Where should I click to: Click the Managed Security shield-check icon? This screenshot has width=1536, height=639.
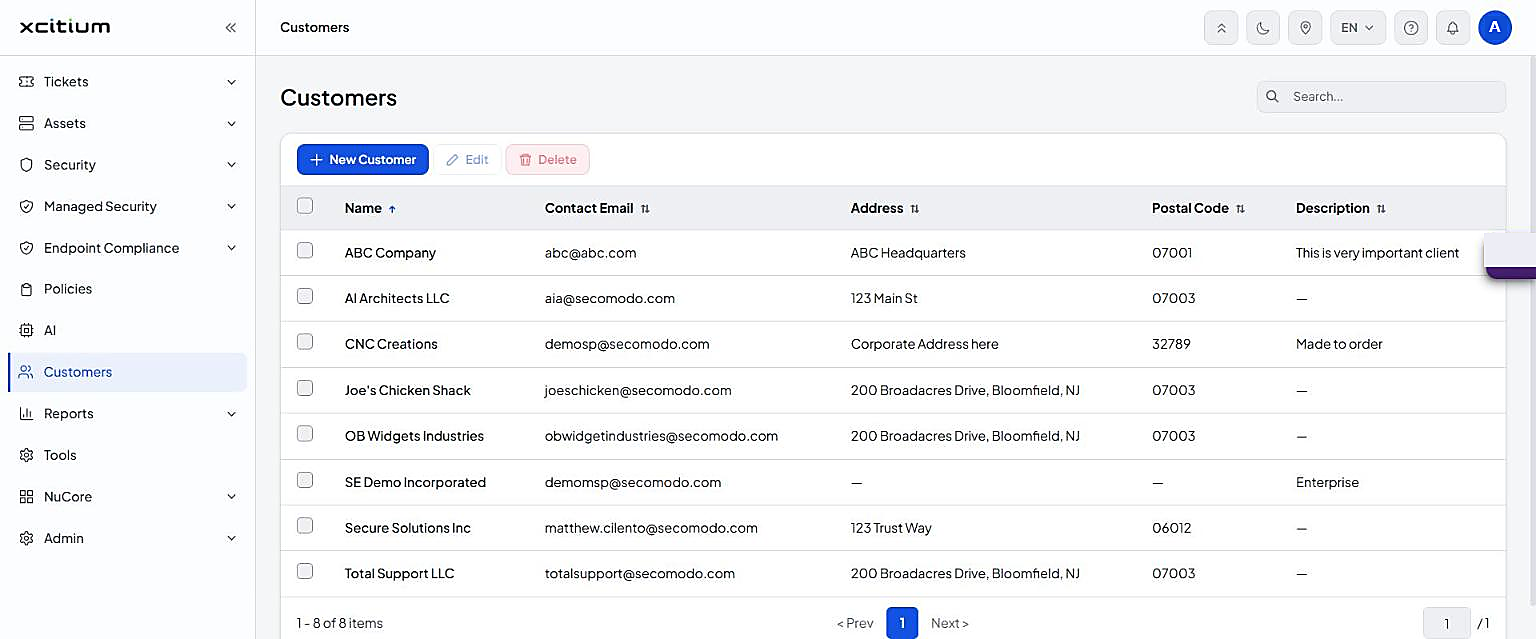tap(27, 206)
